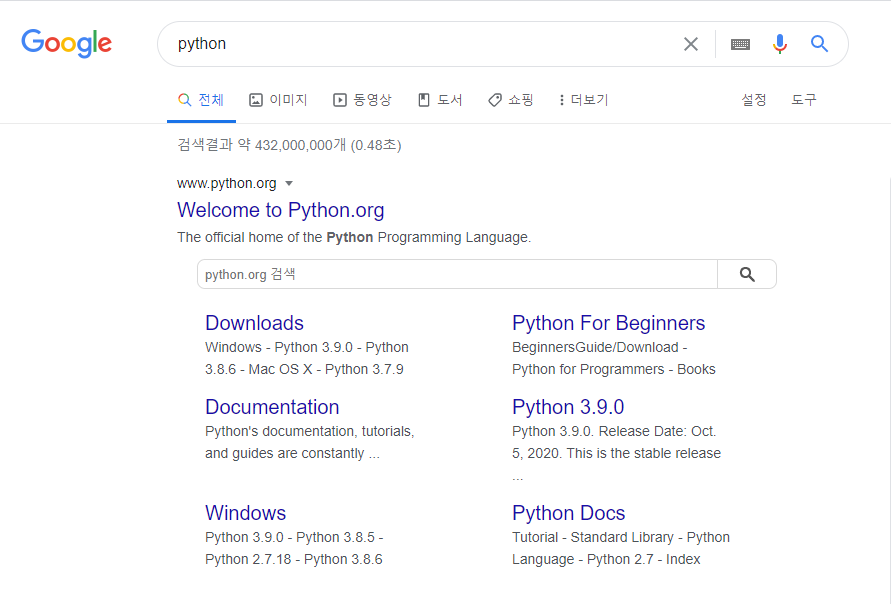891x604 pixels.
Task: Open the Downloads sitelink
Action: (255, 323)
